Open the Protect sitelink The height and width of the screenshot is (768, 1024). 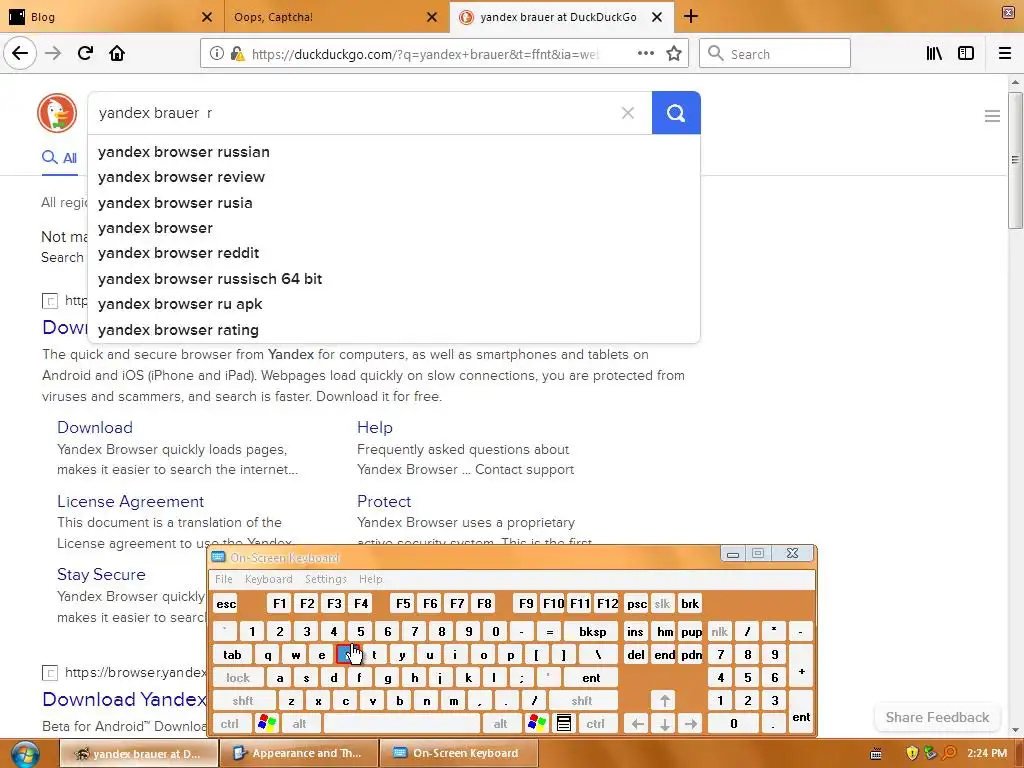tap(384, 501)
